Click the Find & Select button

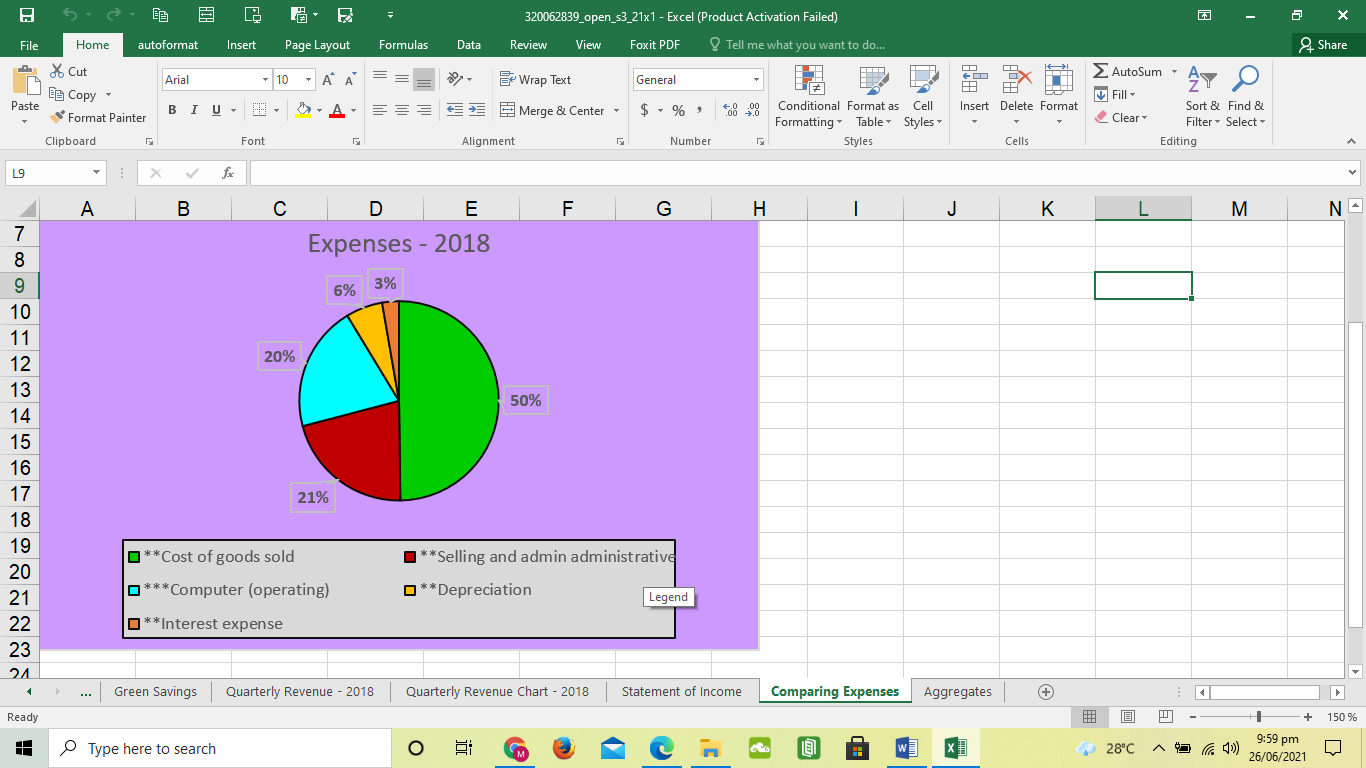(1245, 95)
